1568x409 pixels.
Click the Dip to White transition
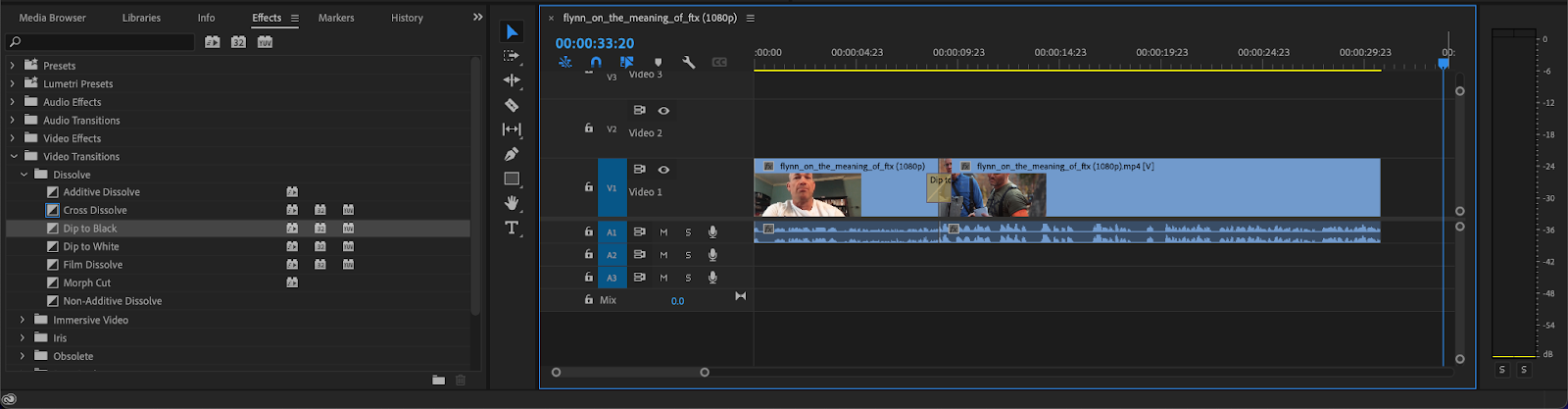[x=91, y=247]
